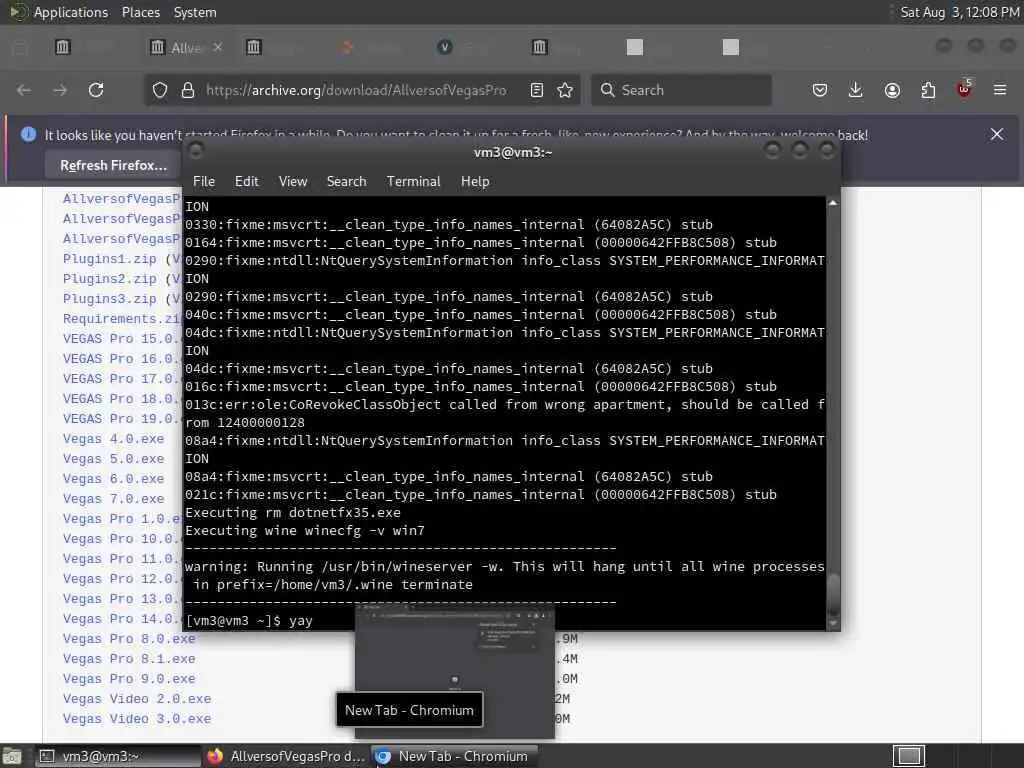Click Plugins1.zip download link

(110, 259)
